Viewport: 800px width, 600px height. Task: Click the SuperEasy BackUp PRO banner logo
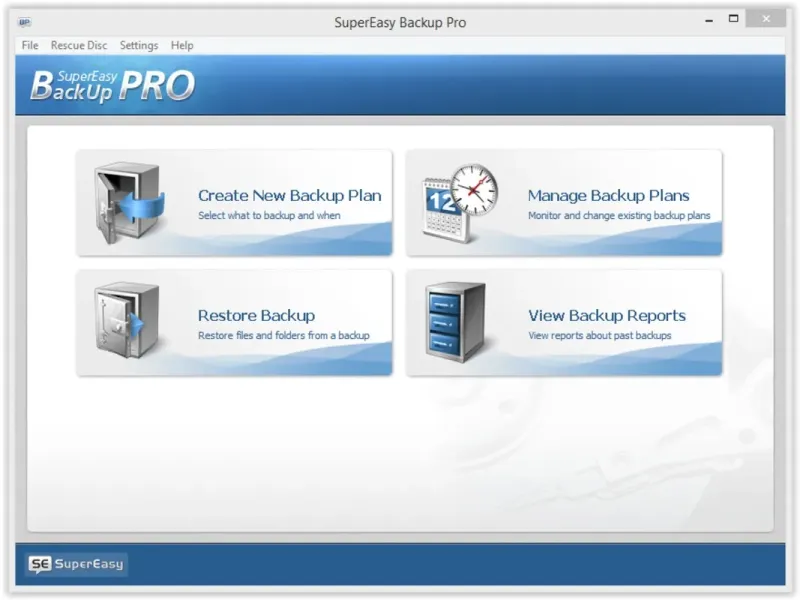tap(113, 85)
